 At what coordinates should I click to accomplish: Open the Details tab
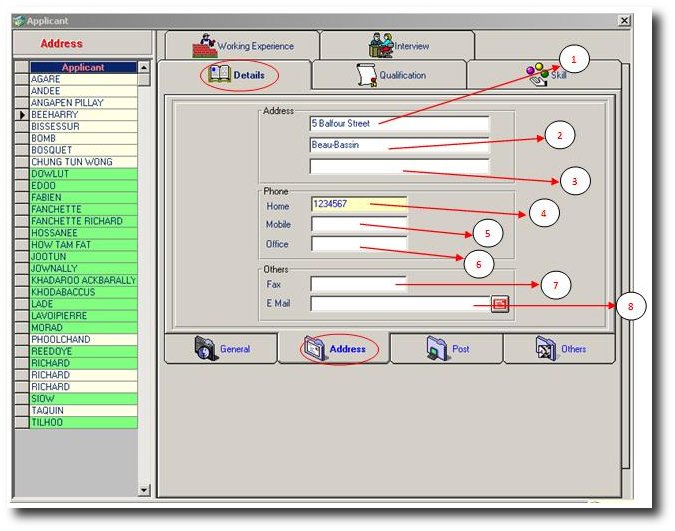(x=239, y=75)
